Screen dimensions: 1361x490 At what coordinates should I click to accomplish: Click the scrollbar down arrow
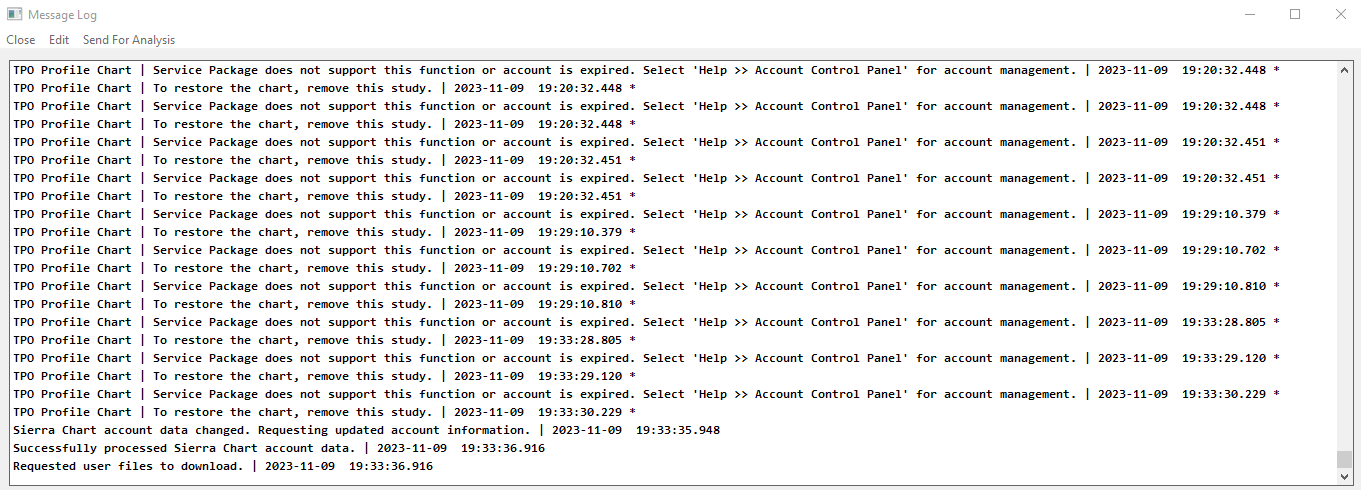1344,477
